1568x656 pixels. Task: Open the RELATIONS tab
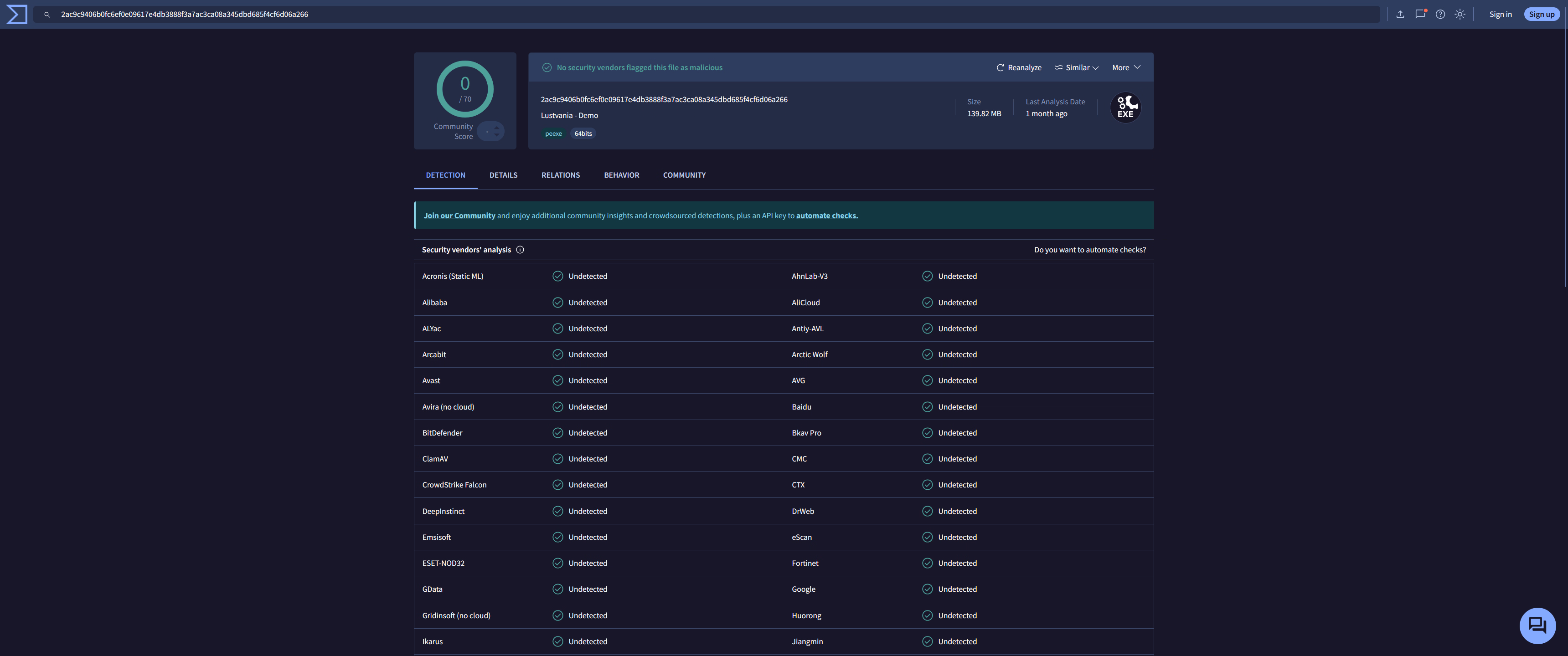pos(561,175)
